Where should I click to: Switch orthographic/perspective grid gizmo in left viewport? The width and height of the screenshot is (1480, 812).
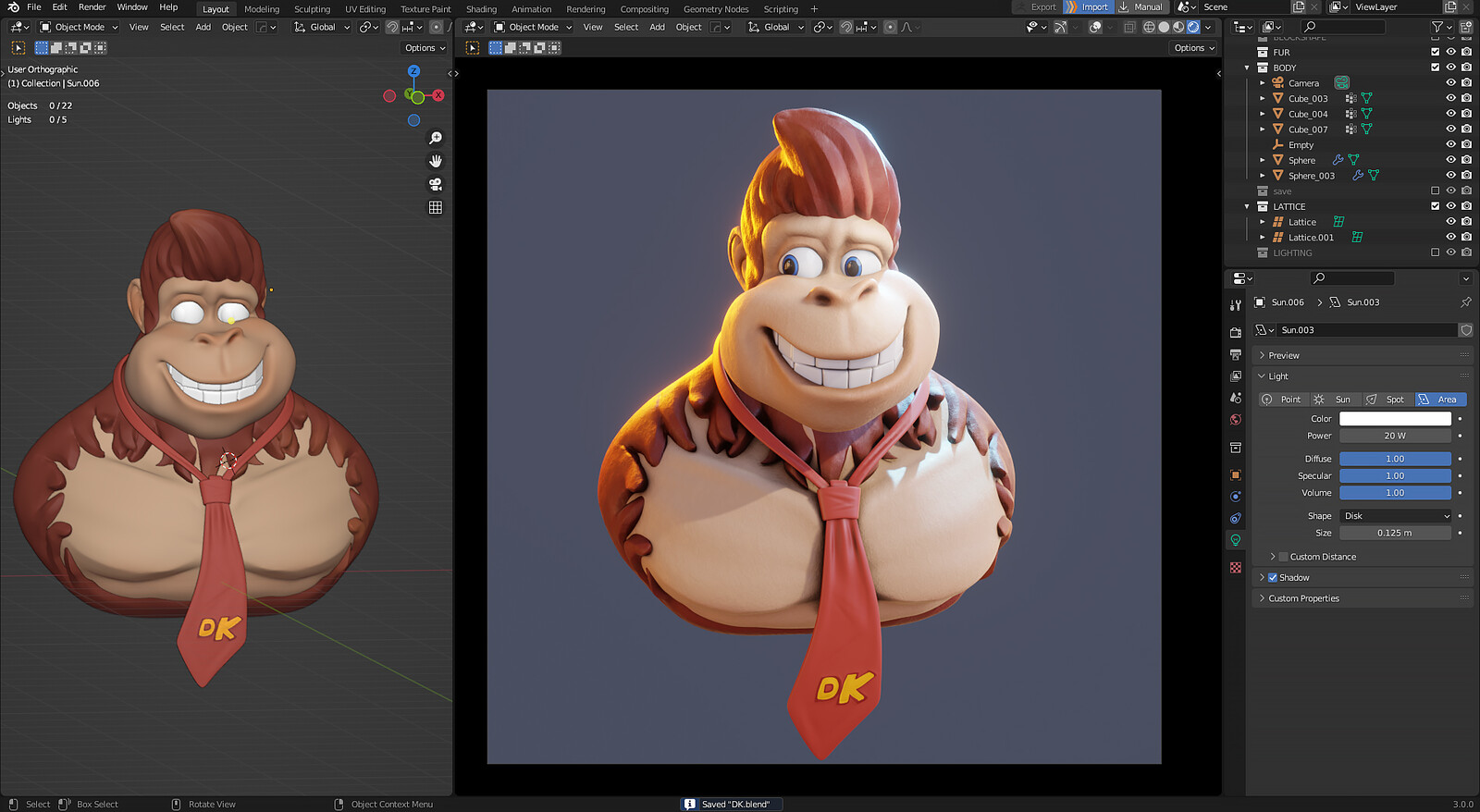click(436, 207)
